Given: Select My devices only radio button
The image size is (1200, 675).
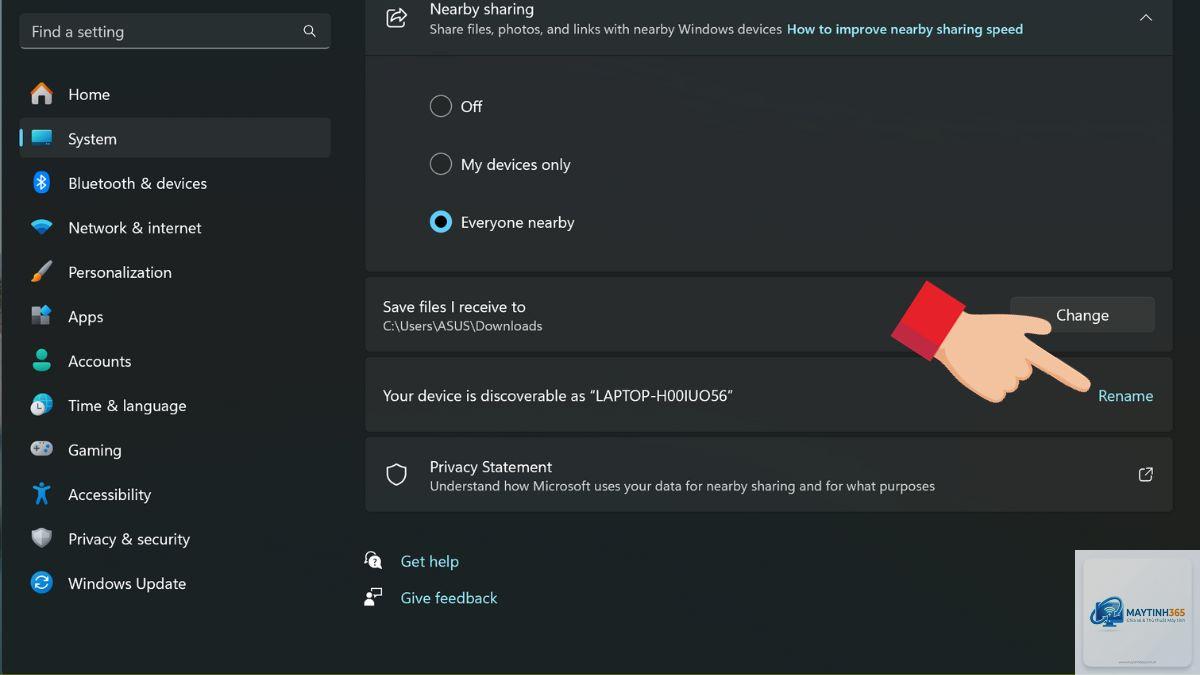Looking at the screenshot, I should coord(441,164).
